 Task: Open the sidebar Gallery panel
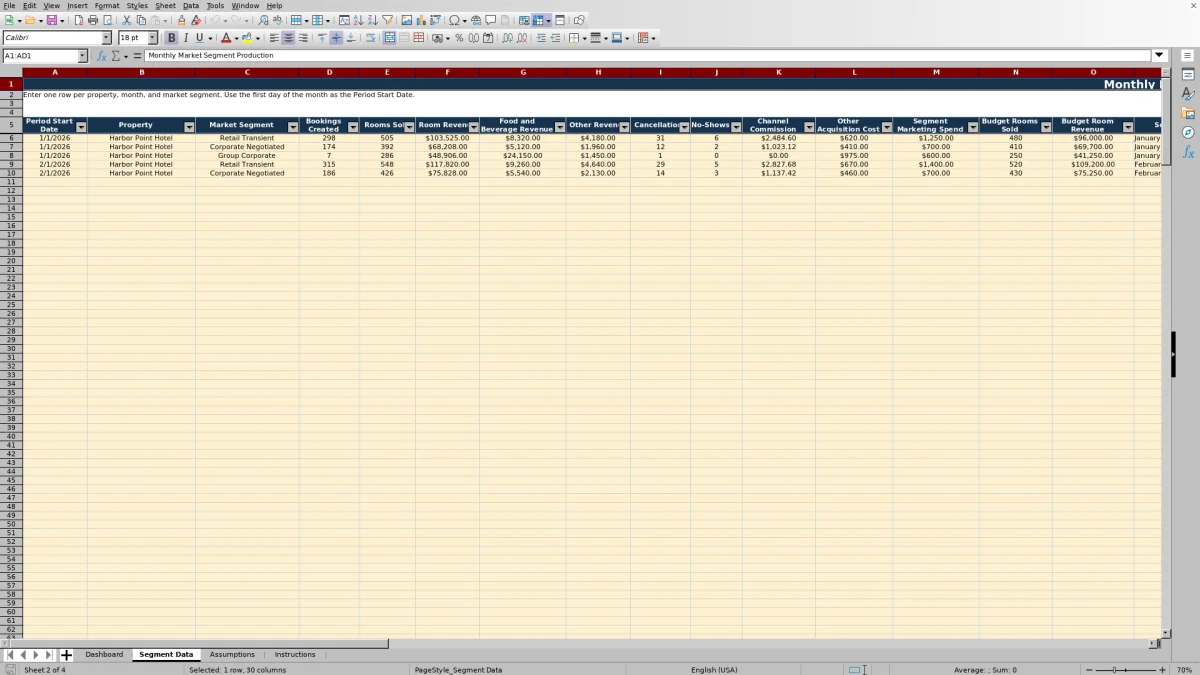coord(1188,113)
